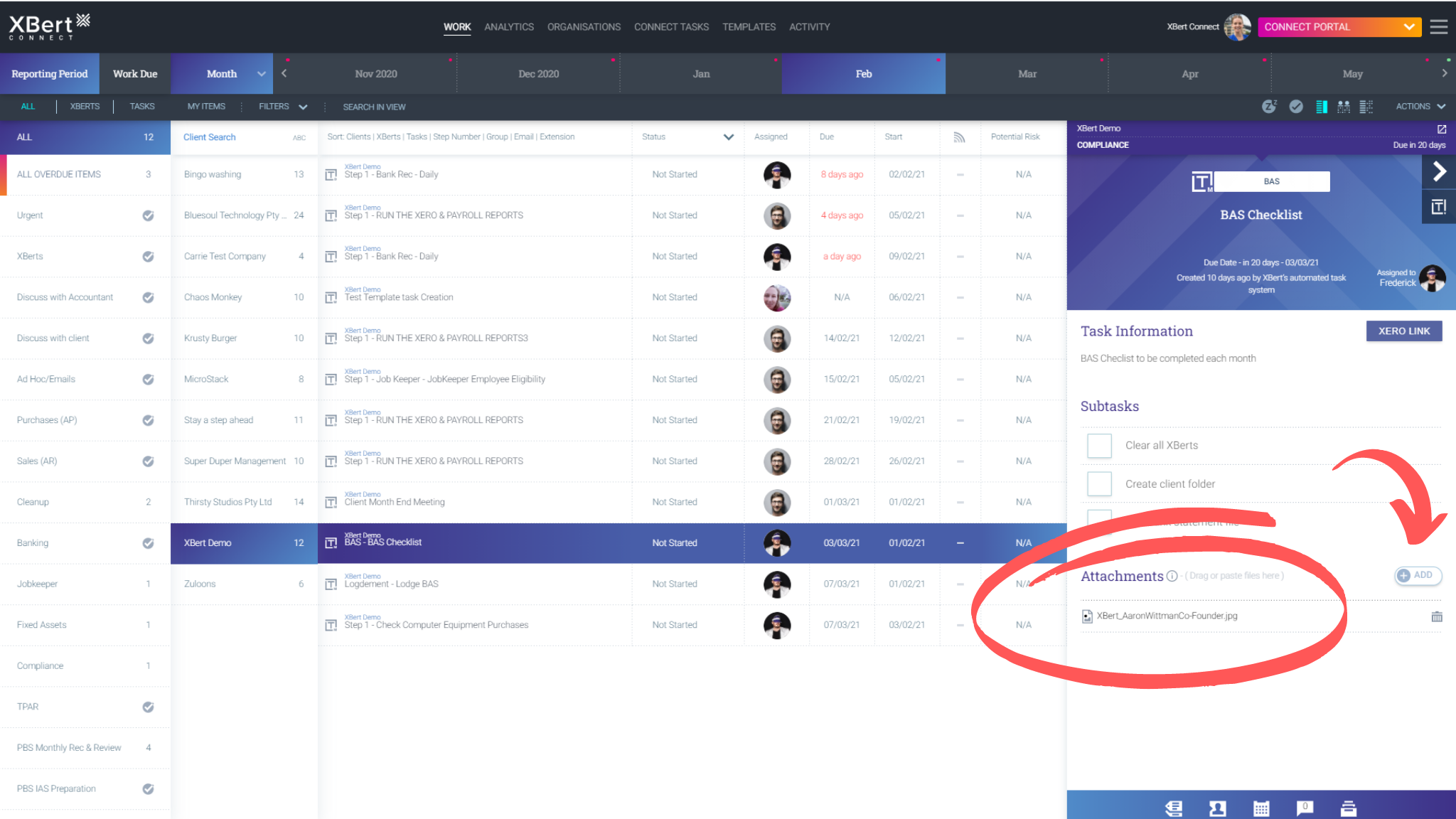Delete the XBert_AaronWittmanCo-Founder.jpg attachment
The width and height of the screenshot is (1456, 819).
tap(1437, 616)
